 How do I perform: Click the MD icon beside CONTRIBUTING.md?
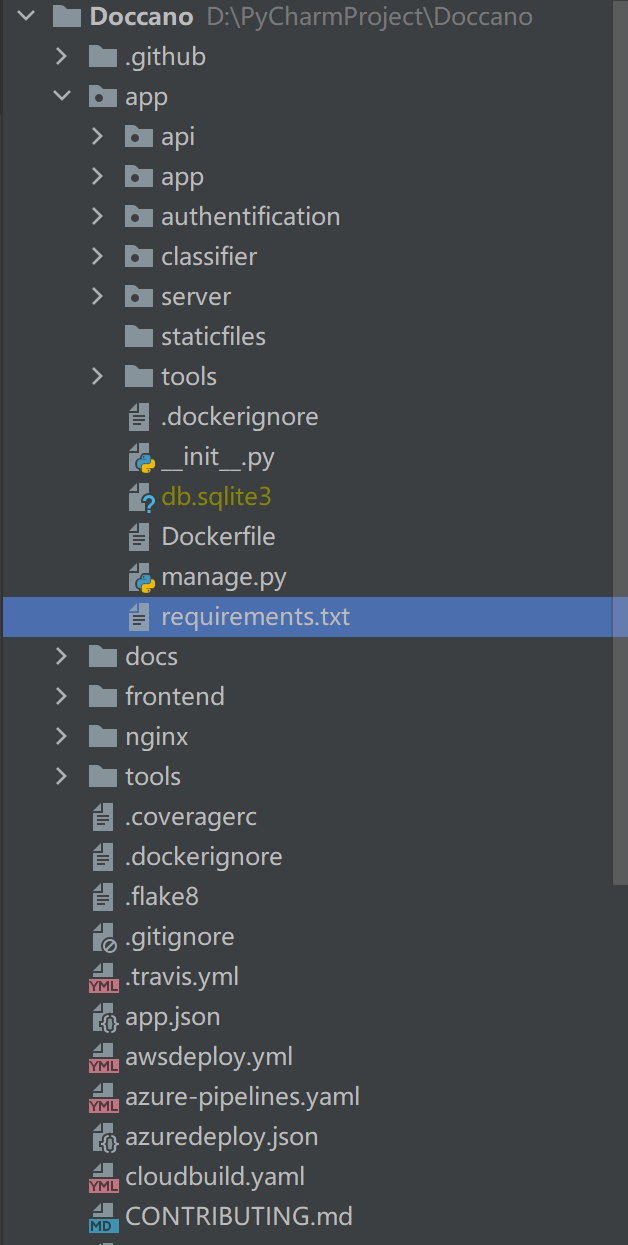pyautogui.click(x=103, y=1217)
